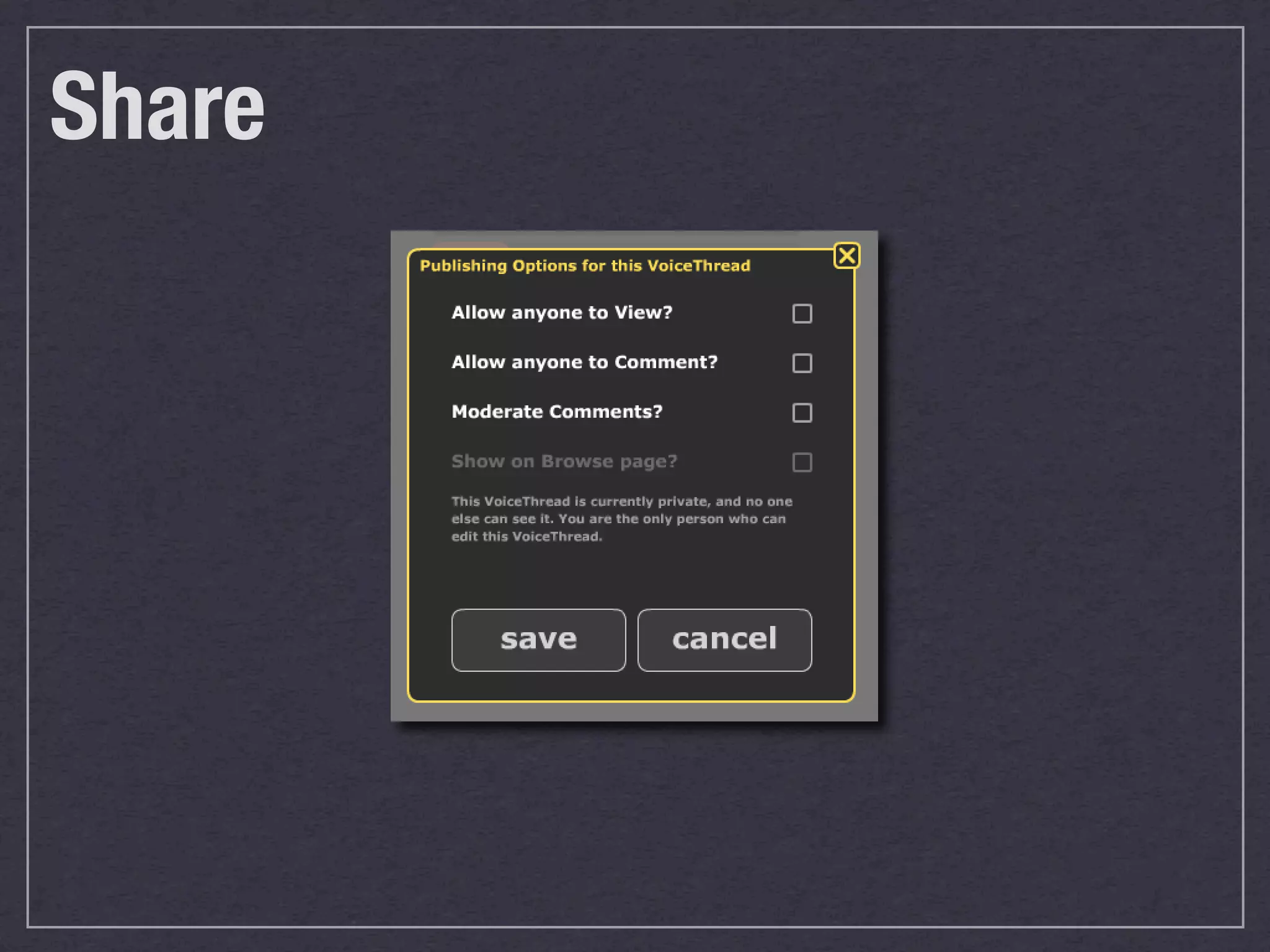
Task: Click the words 'edit this VoiceThread' in the message
Action: pyautogui.click(x=526, y=537)
